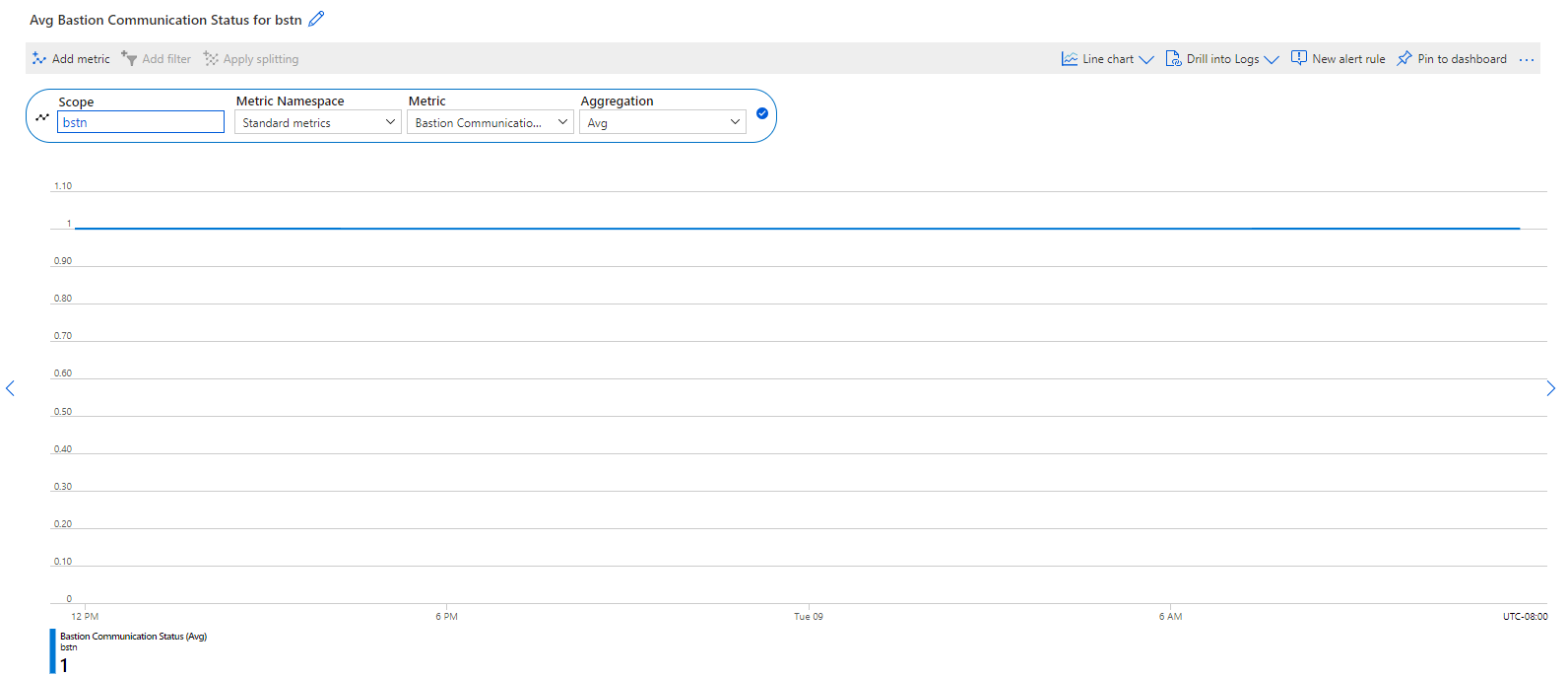Screen dimensions: 1568x676
Task: Click the 0.50 y-axis label
Action: [63, 411]
